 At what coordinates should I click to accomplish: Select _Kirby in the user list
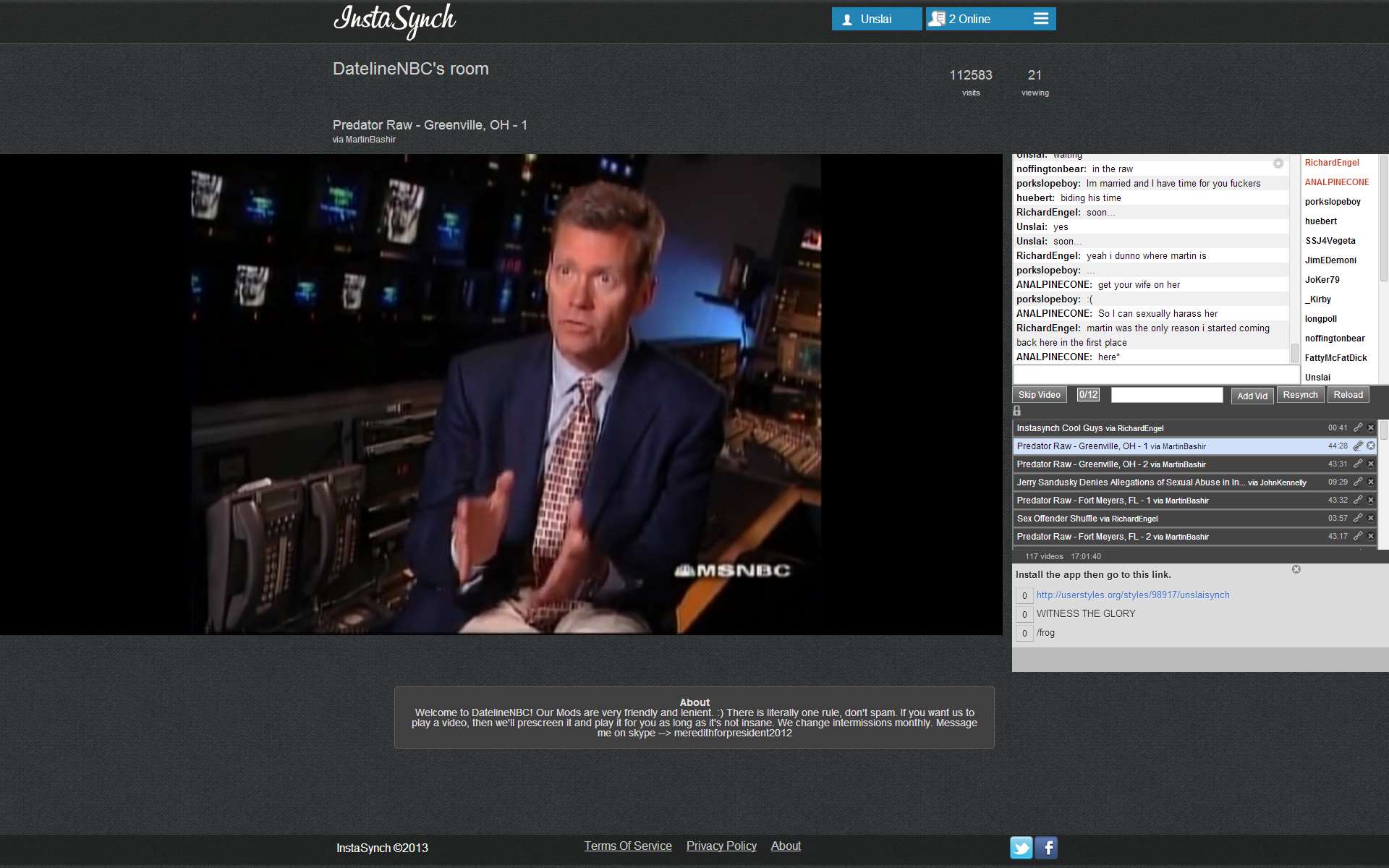[1318, 299]
